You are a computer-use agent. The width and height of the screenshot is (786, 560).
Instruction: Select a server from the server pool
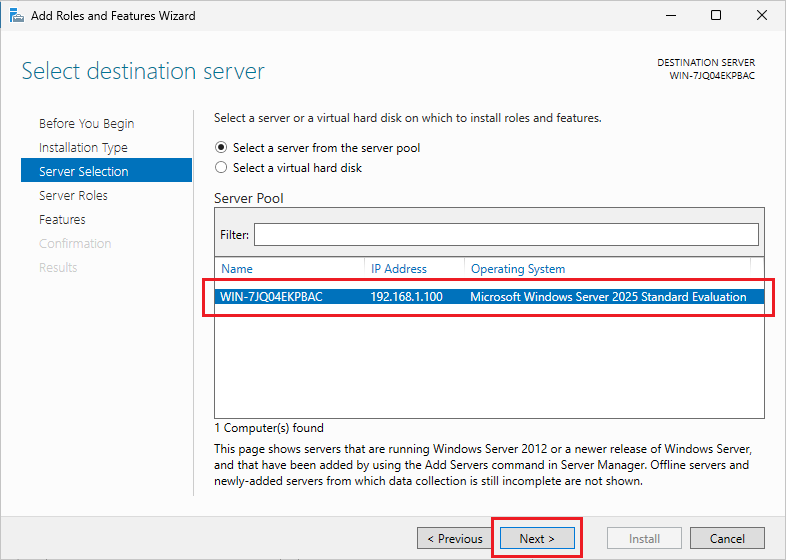(x=222, y=148)
